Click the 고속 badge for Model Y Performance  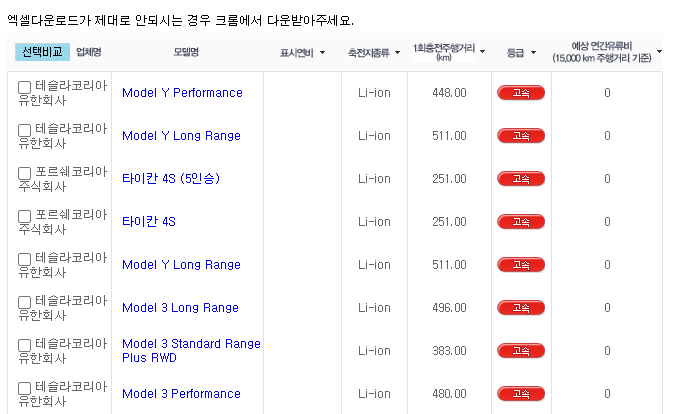(x=521, y=93)
